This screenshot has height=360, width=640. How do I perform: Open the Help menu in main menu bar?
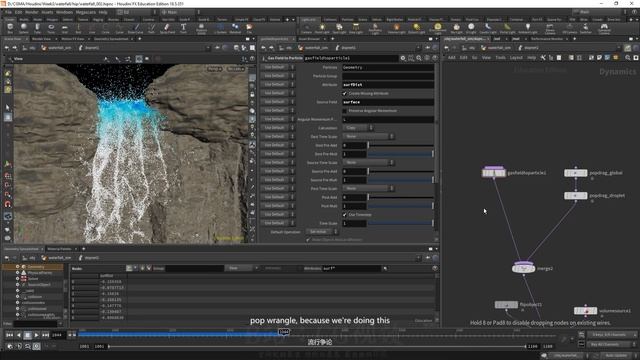[x=103, y=12]
